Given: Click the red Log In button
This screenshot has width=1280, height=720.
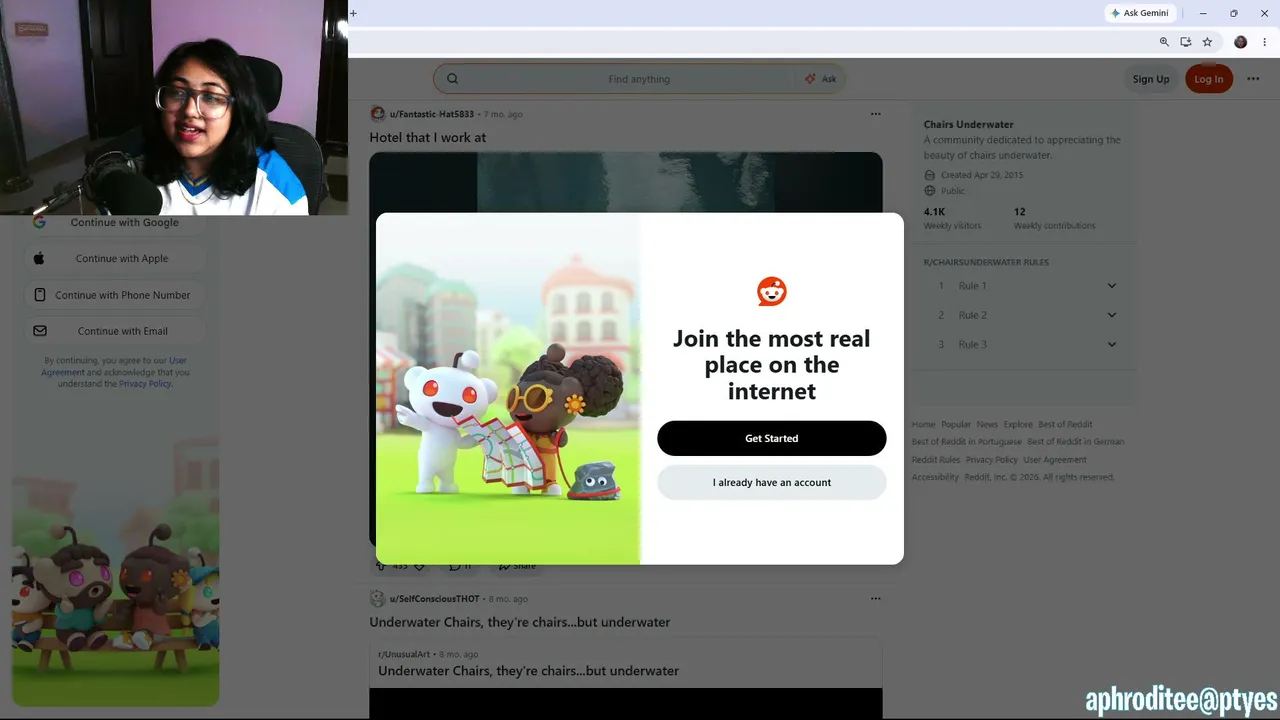Looking at the screenshot, I should 1208,79.
